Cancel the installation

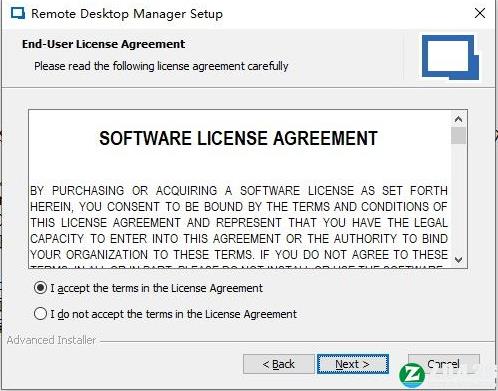pos(444,364)
